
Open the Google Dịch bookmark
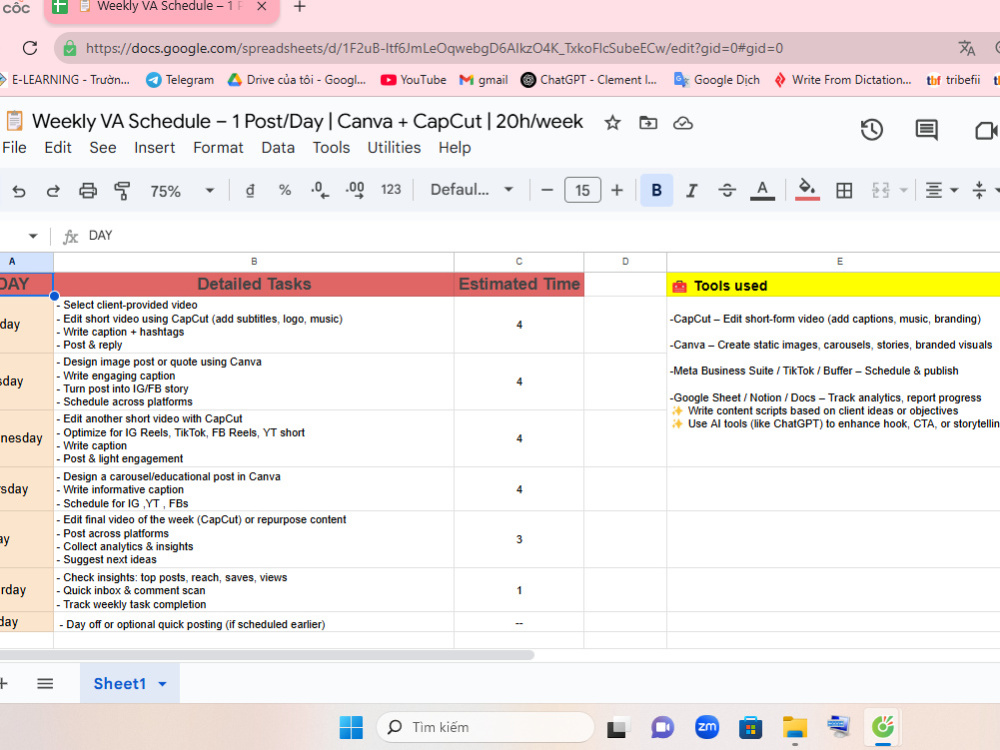[x=717, y=80]
